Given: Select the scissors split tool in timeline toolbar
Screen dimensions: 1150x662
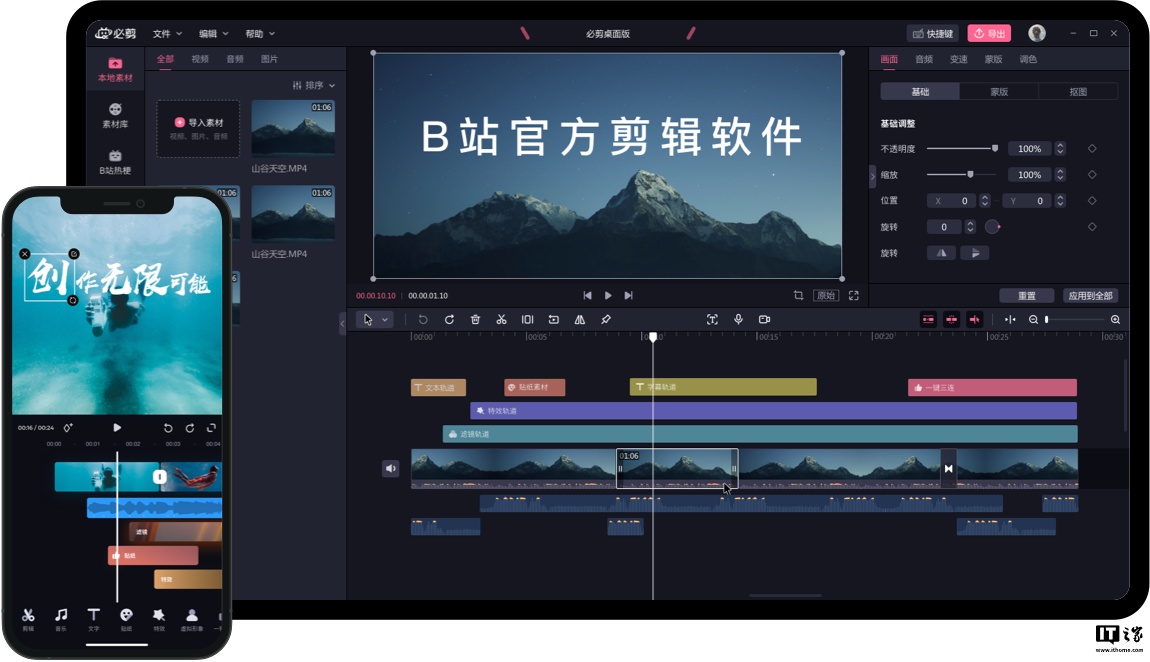Looking at the screenshot, I should (501, 319).
